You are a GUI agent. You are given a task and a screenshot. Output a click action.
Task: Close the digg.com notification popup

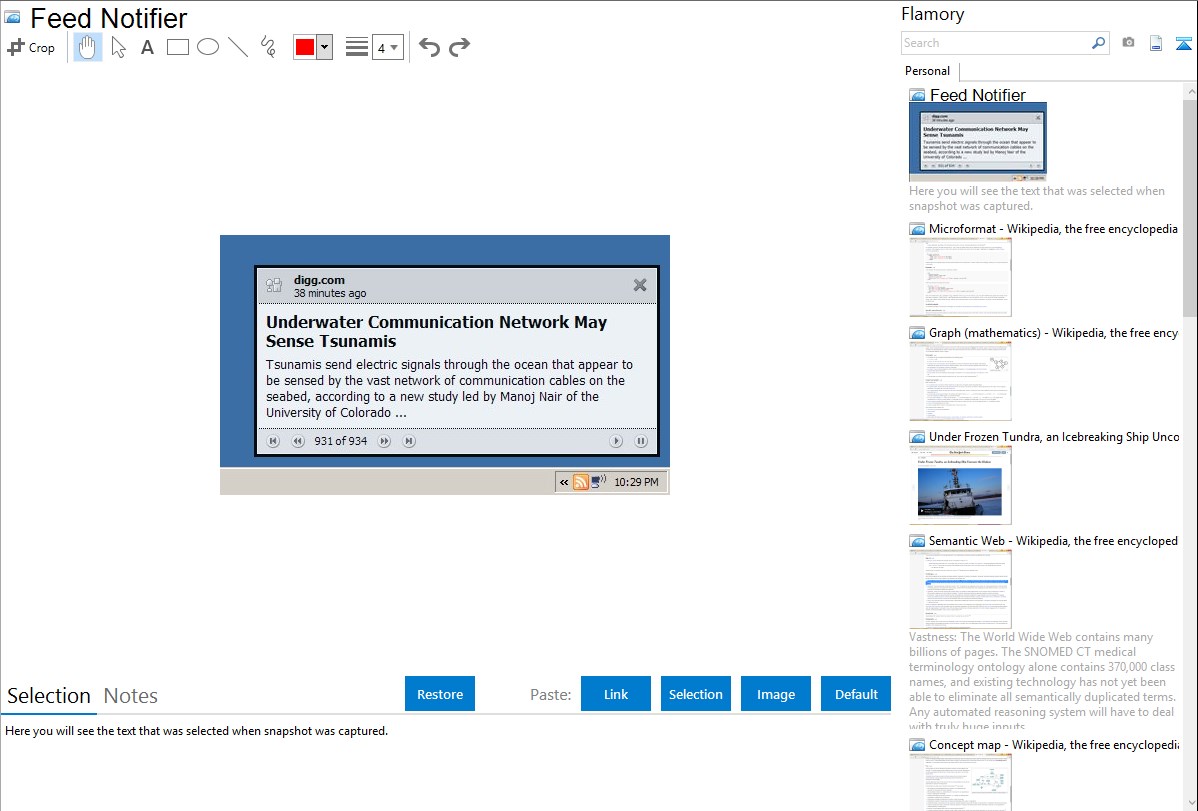640,285
